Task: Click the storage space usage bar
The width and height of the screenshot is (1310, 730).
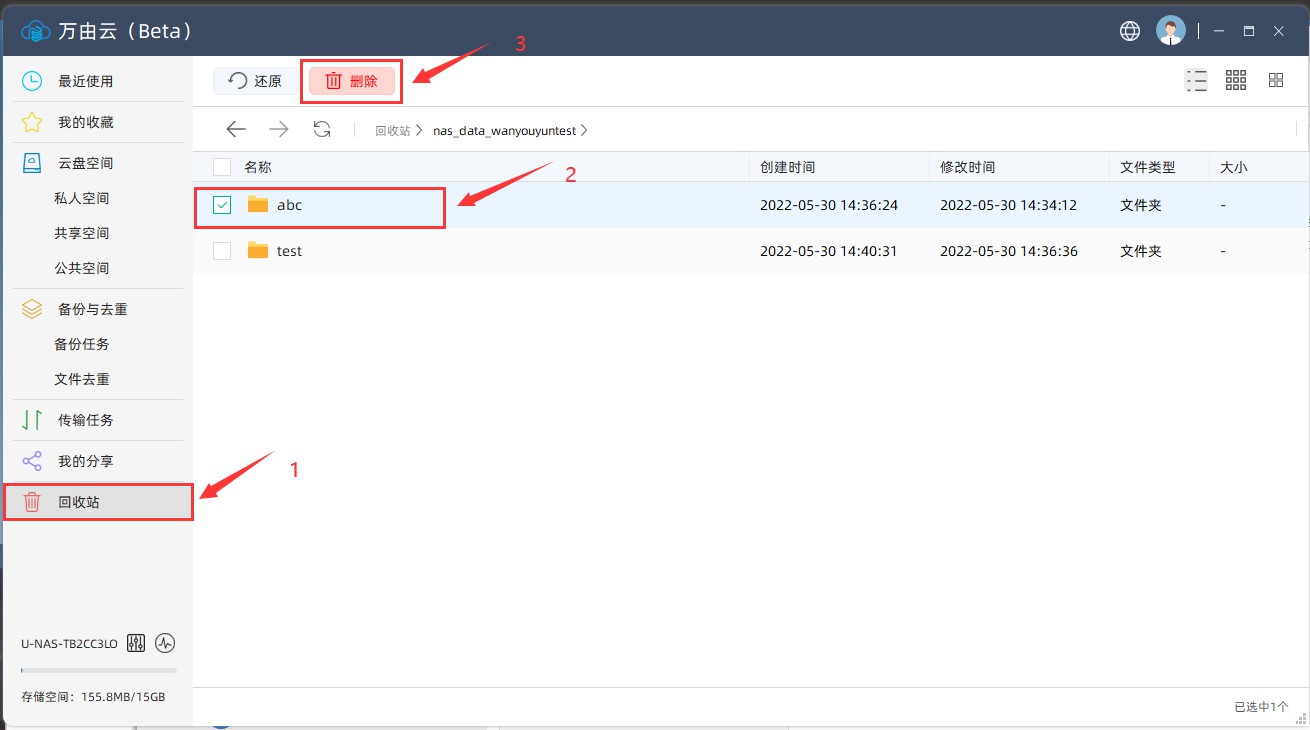Action: click(x=98, y=670)
